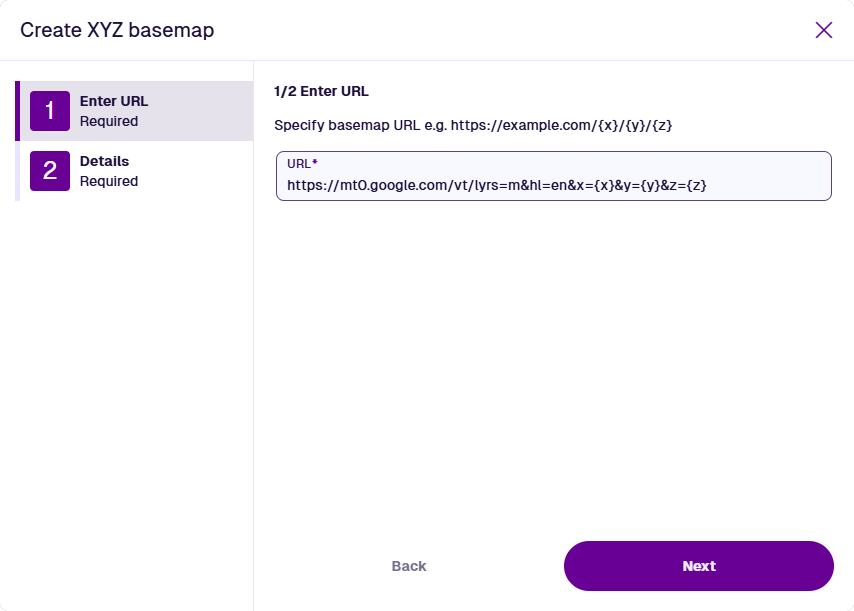
Task: Click the Specify basemap URL instruction text
Action: tap(360, 125)
